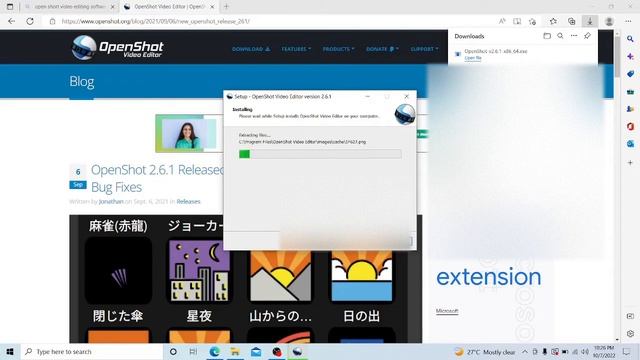Open Edge sidebar settings gear
The width and height of the screenshot is (640, 360).
click(630, 333)
